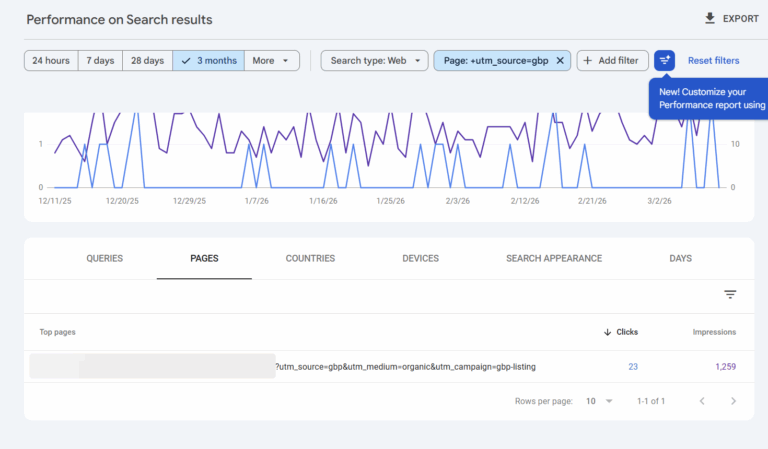Go to previous page arrow
This screenshot has width=768, height=449.
click(702, 401)
